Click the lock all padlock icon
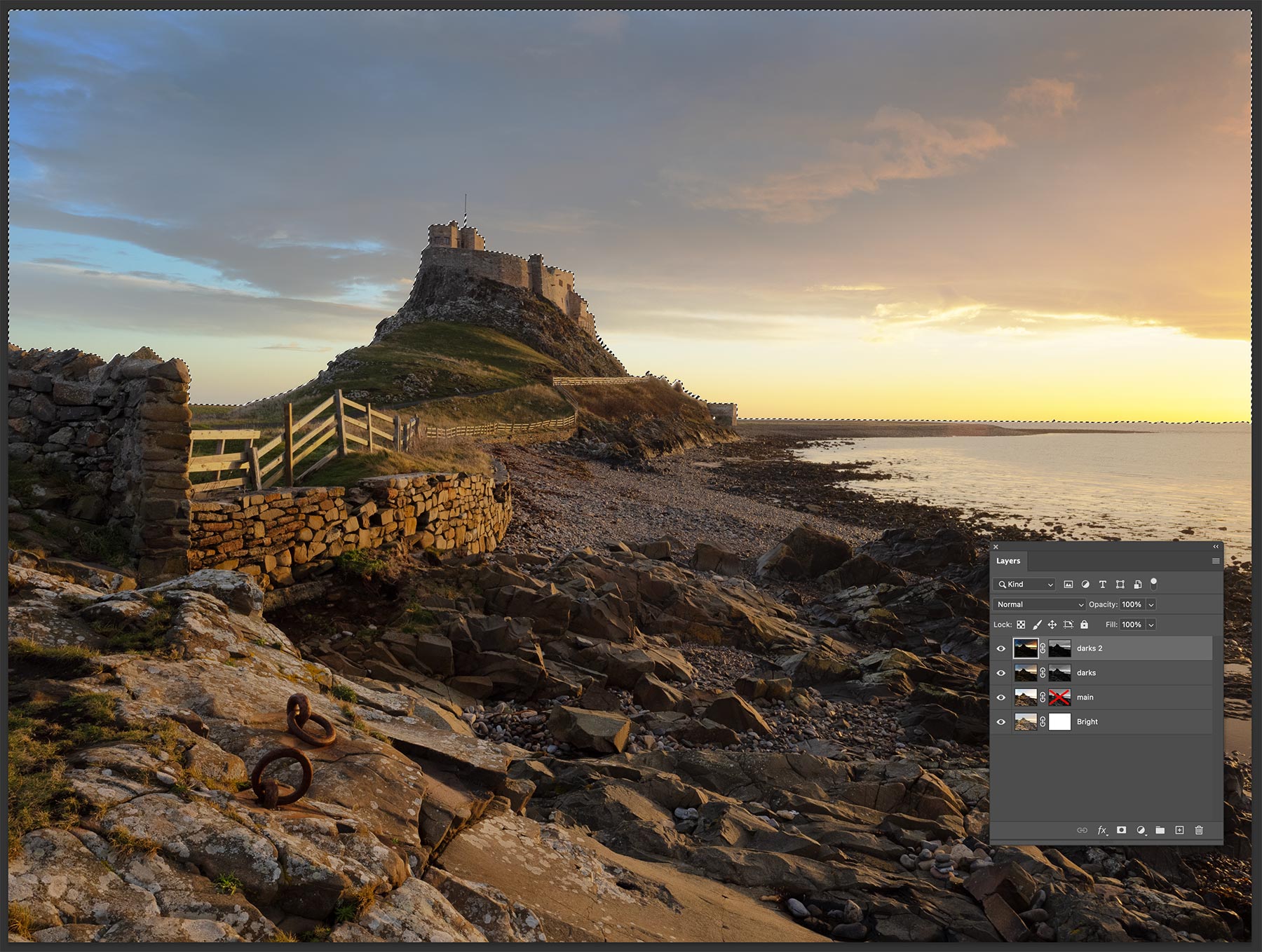Screen dimensions: 1262x952 click(1084, 625)
